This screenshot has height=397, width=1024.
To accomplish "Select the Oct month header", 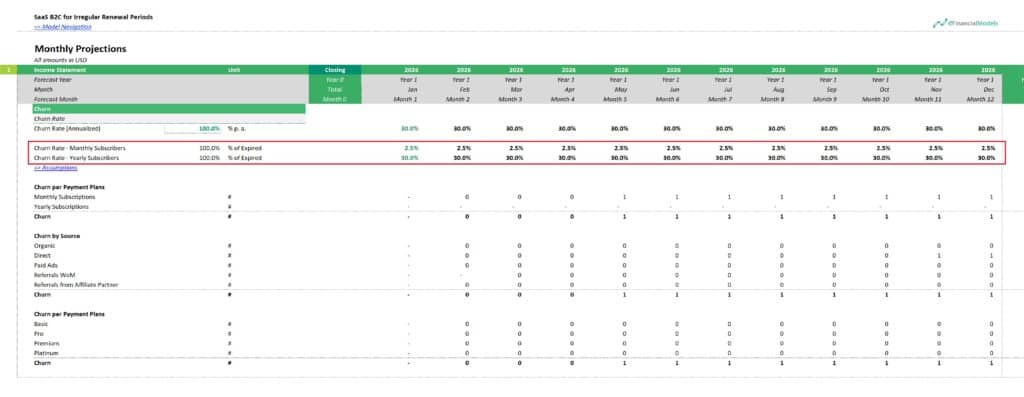I will [x=885, y=89].
